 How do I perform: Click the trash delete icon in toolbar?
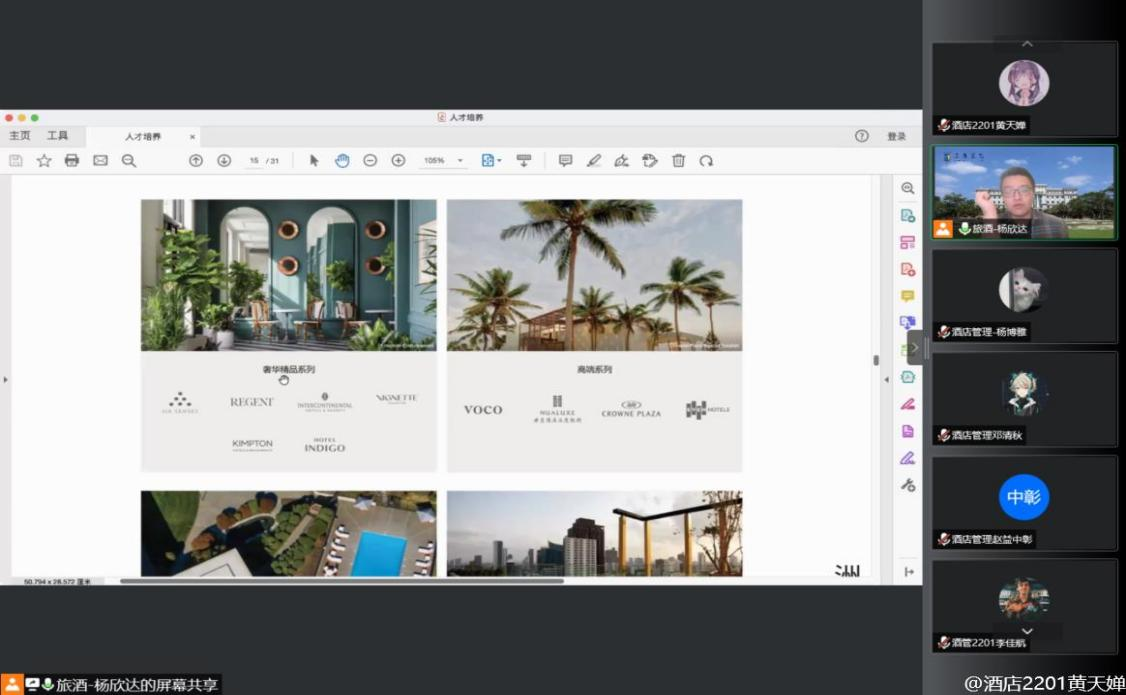678,160
